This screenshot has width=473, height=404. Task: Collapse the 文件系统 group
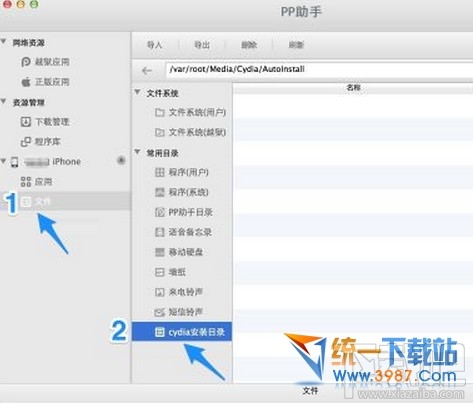coord(138,92)
